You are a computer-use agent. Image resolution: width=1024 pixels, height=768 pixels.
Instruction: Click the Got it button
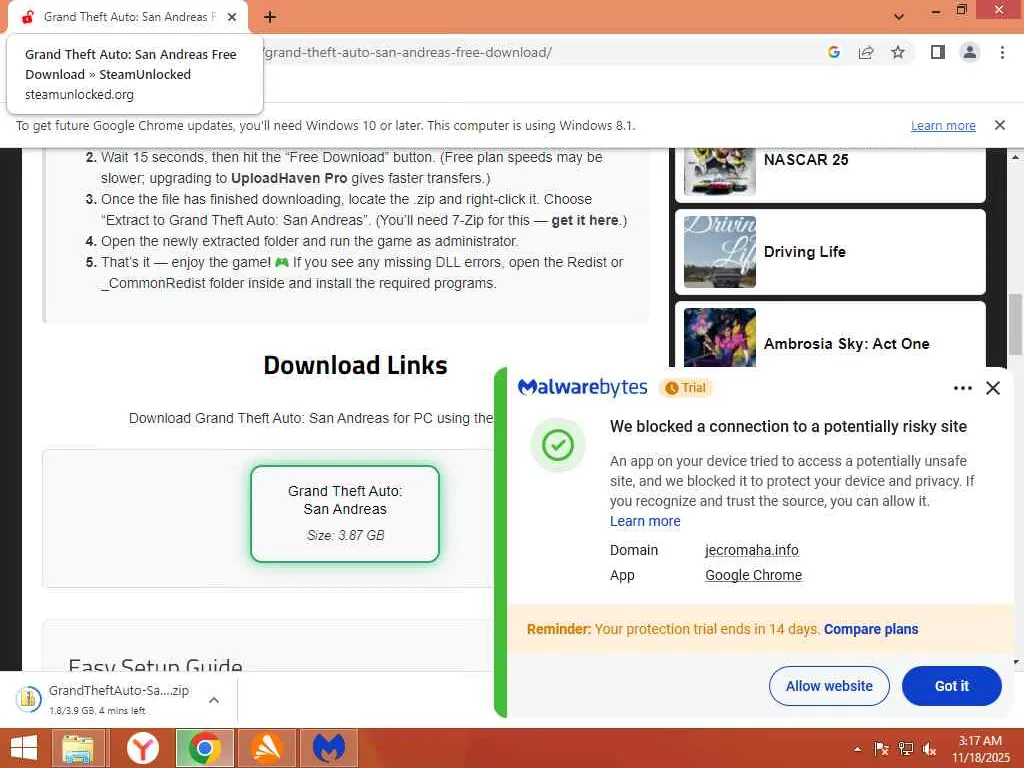(x=952, y=686)
